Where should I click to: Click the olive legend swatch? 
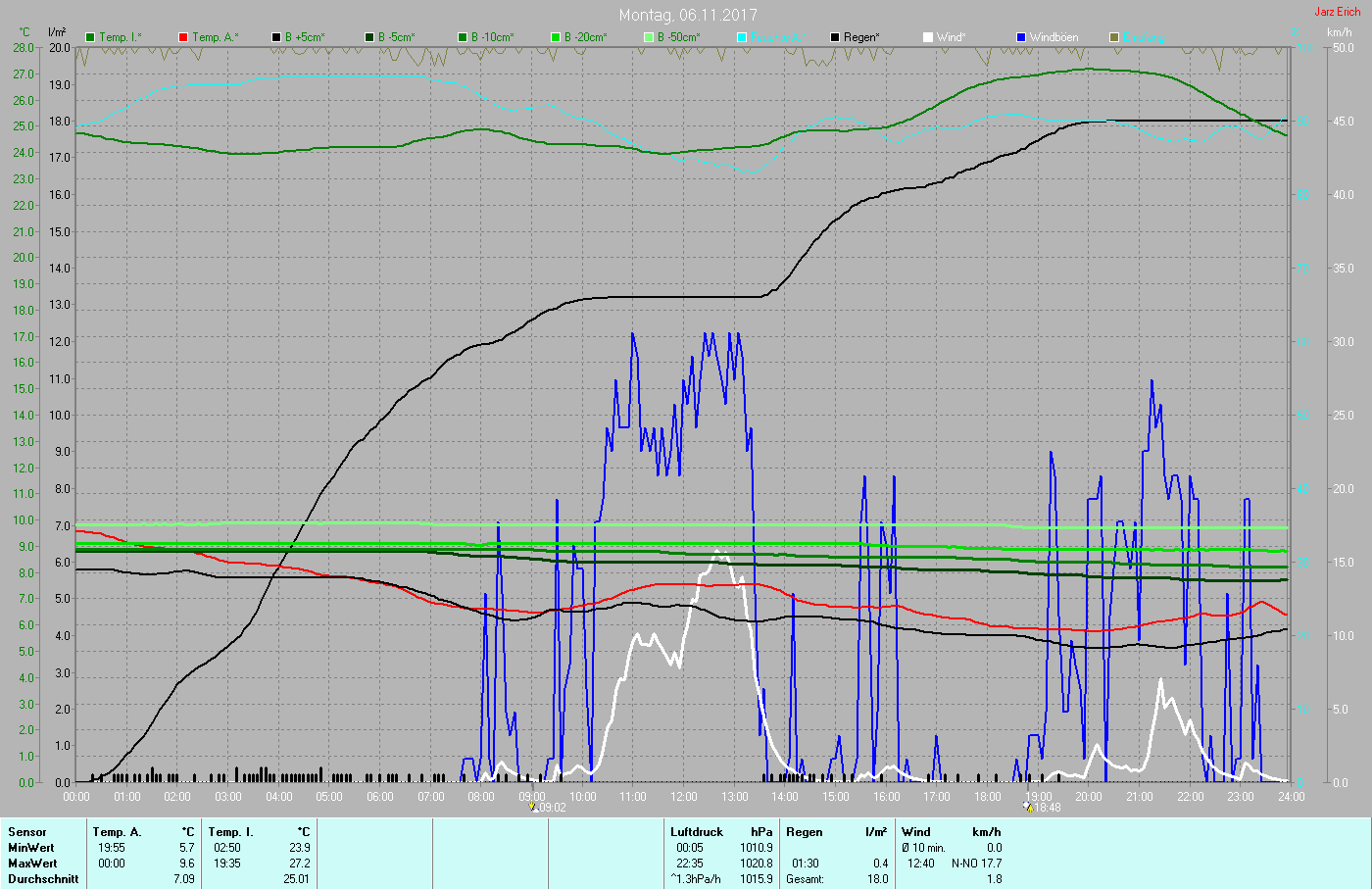(1114, 37)
